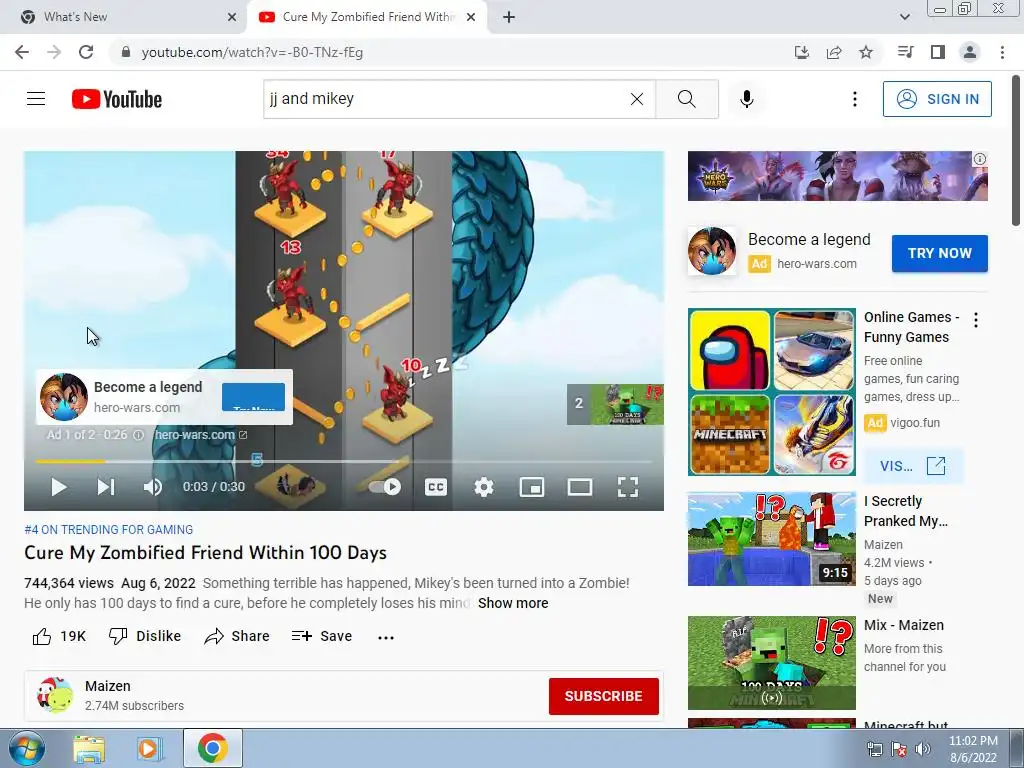This screenshot has height=768, width=1024.
Task: Open the Maizen channel name link
Action: pyautogui.click(x=108, y=686)
